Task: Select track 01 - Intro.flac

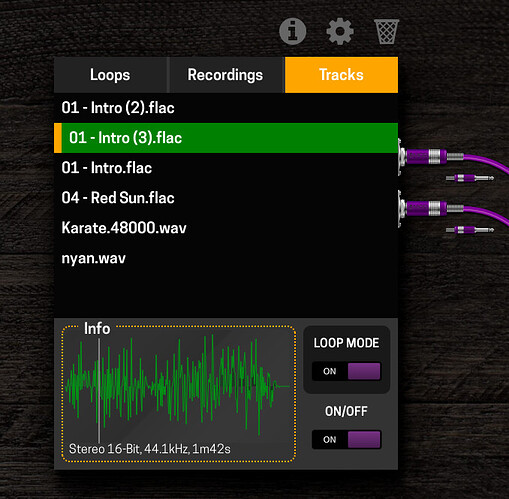Action: [x=226, y=168]
